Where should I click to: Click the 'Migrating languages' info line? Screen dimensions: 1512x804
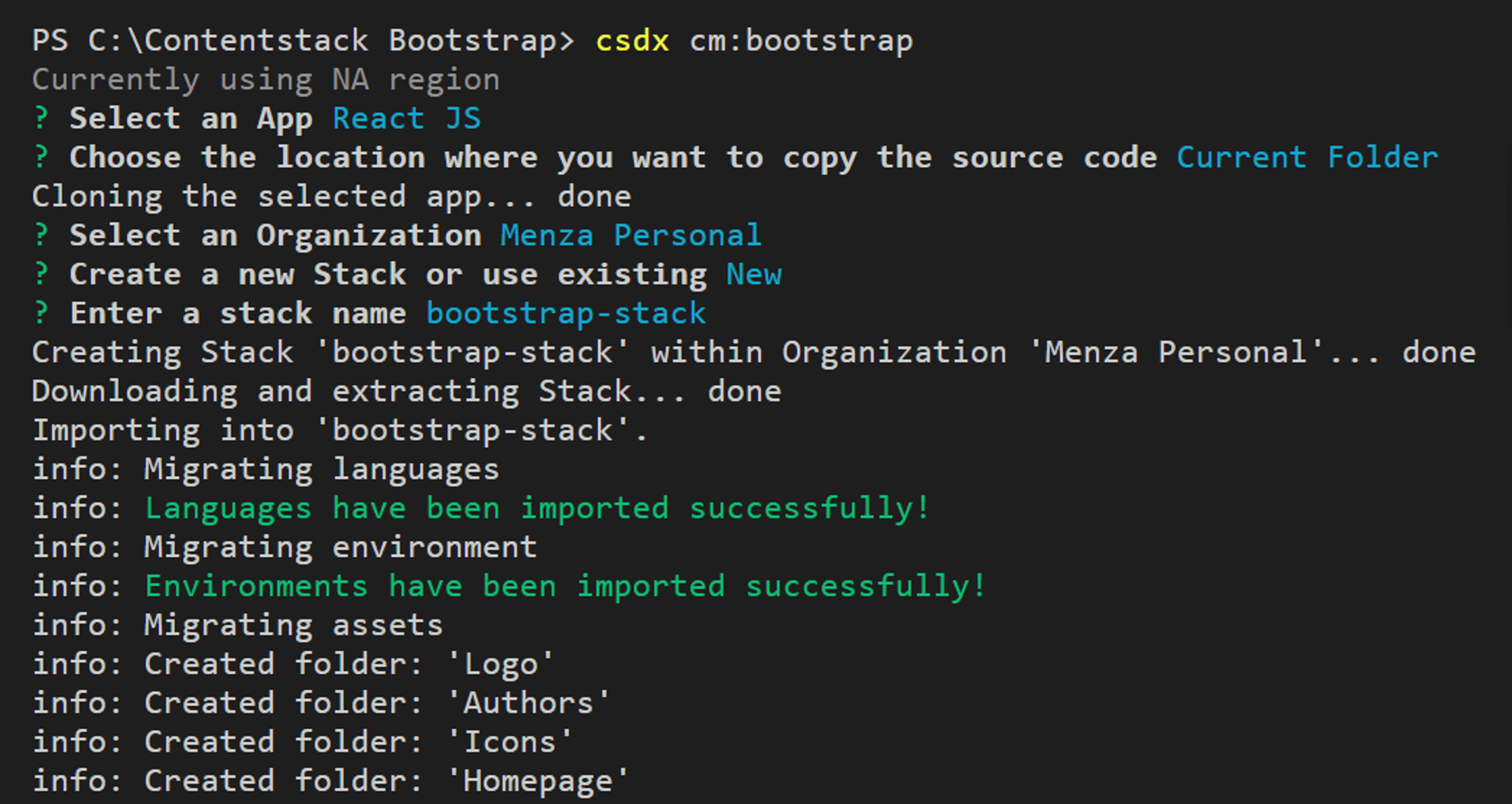point(266,469)
